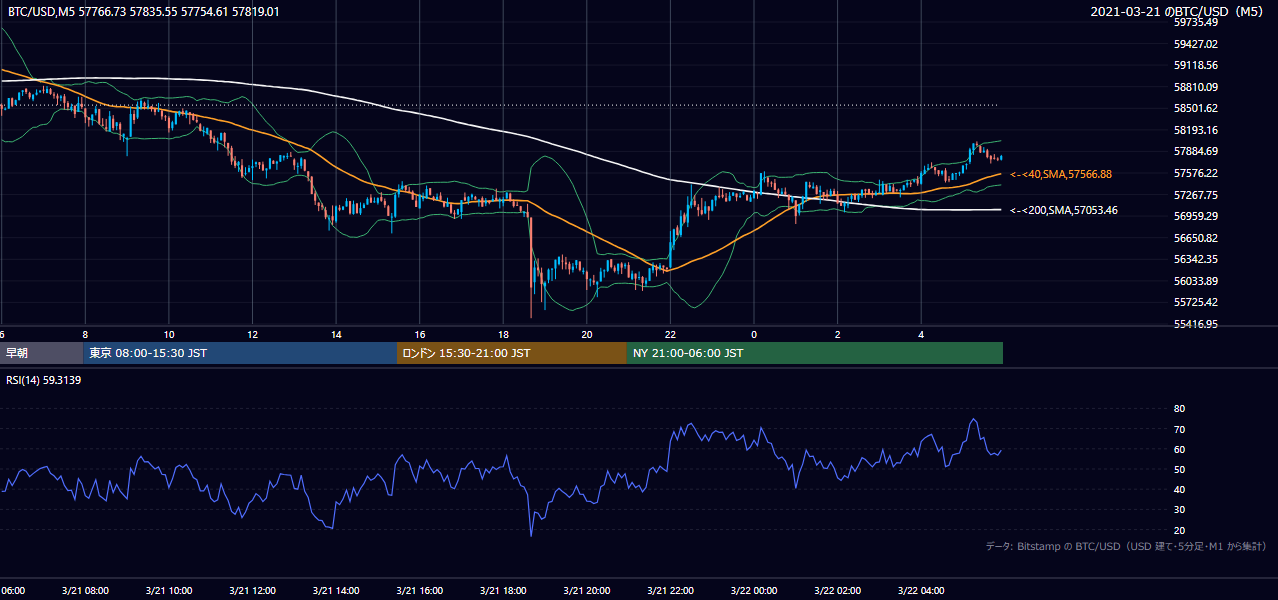This screenshot has height=600, width=1278.
Task: Click hour 4 on price chart time axis
Action: click(921, 334)
